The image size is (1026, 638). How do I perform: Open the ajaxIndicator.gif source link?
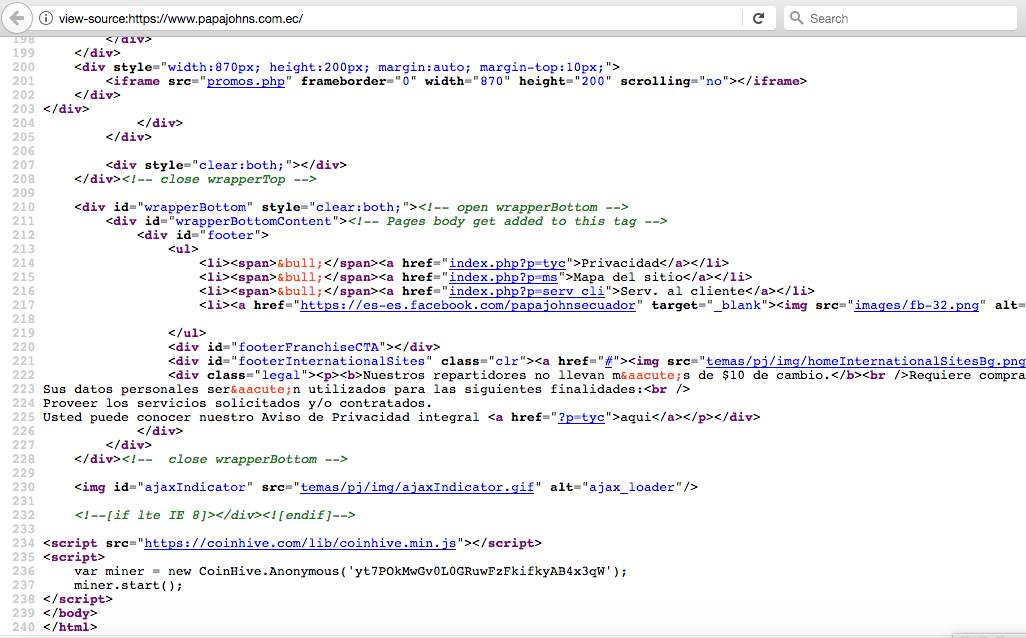coord(417,487)
